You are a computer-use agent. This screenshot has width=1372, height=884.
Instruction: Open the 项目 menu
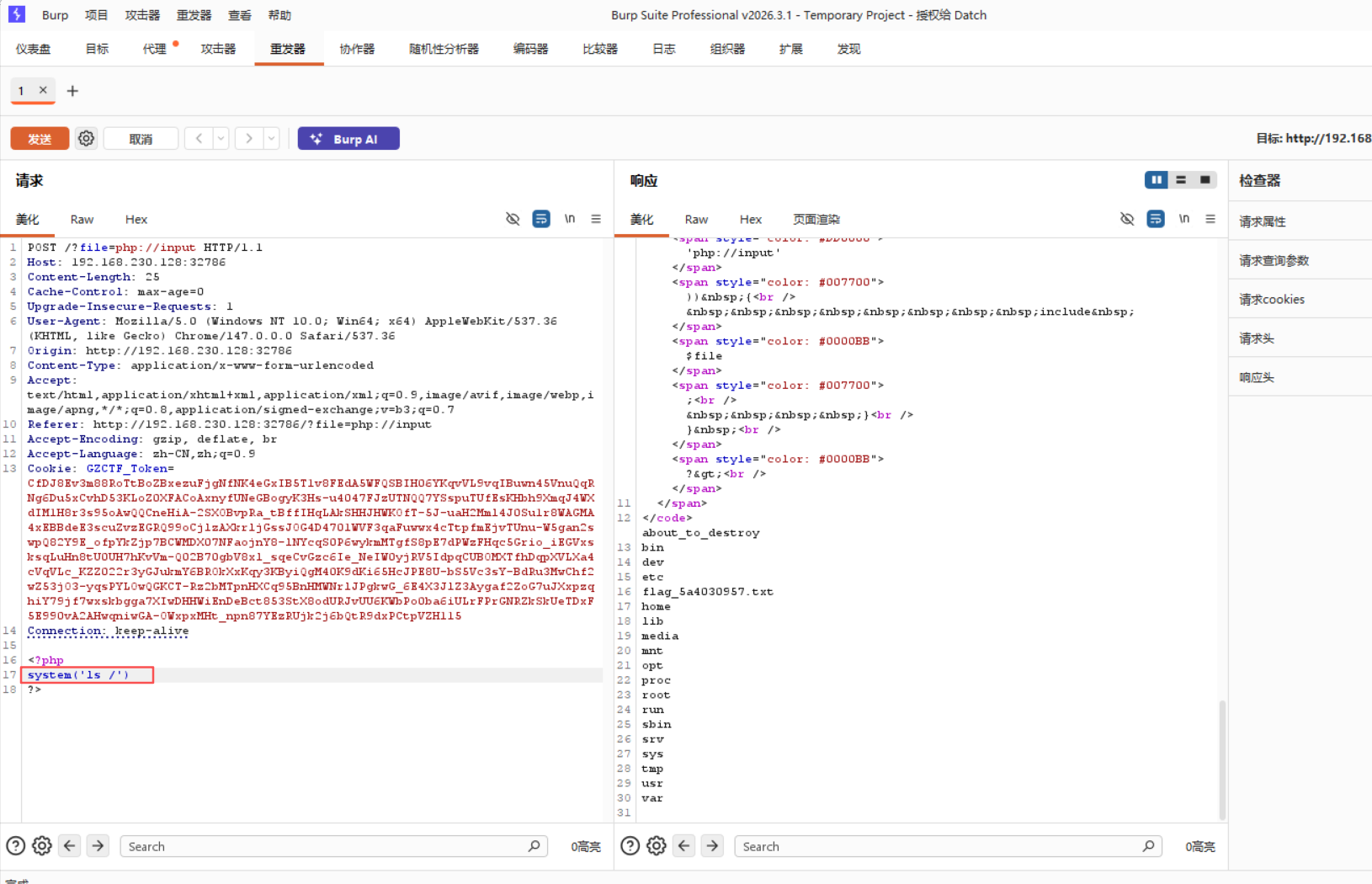tap(97, 15)
